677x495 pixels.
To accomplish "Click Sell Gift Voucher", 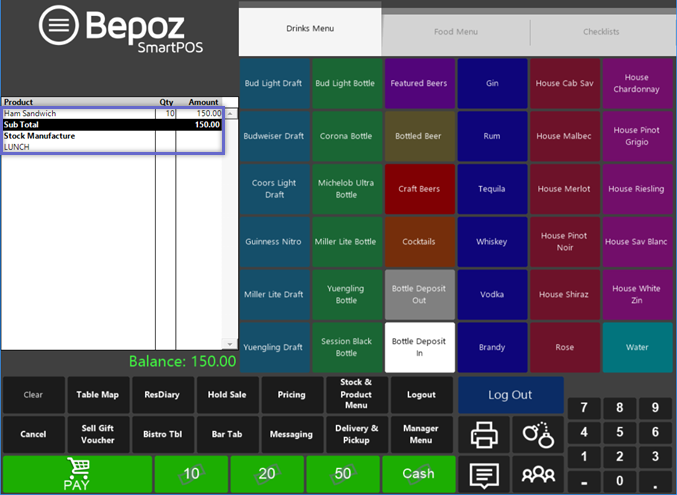I will pos(98,435).
